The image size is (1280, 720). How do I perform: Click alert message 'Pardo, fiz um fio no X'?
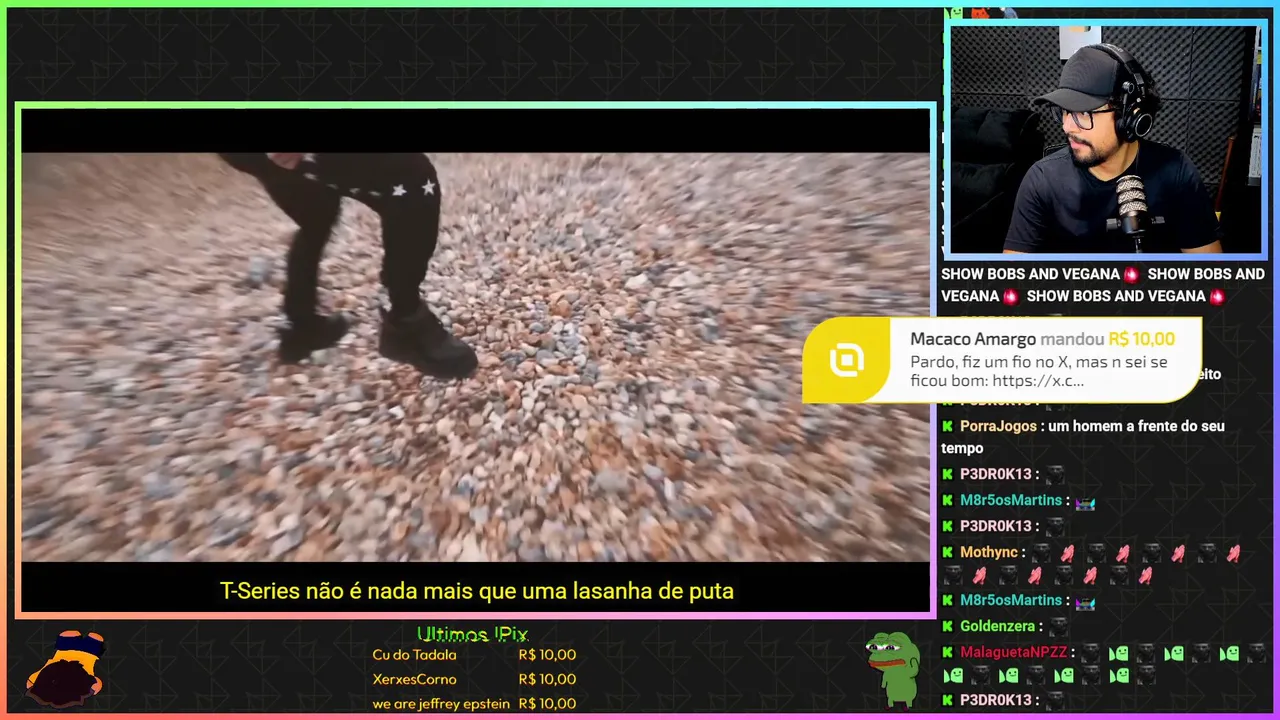pyautogui.click(x=1038, y=371)
